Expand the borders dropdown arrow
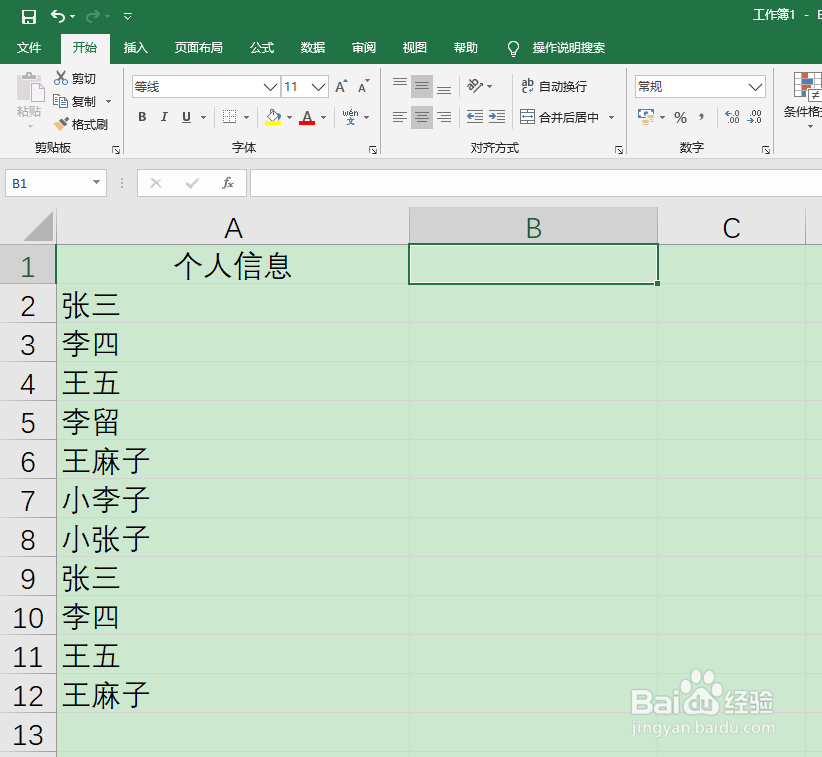The height and width of the screenshot is (757, 822). (246, 117)
